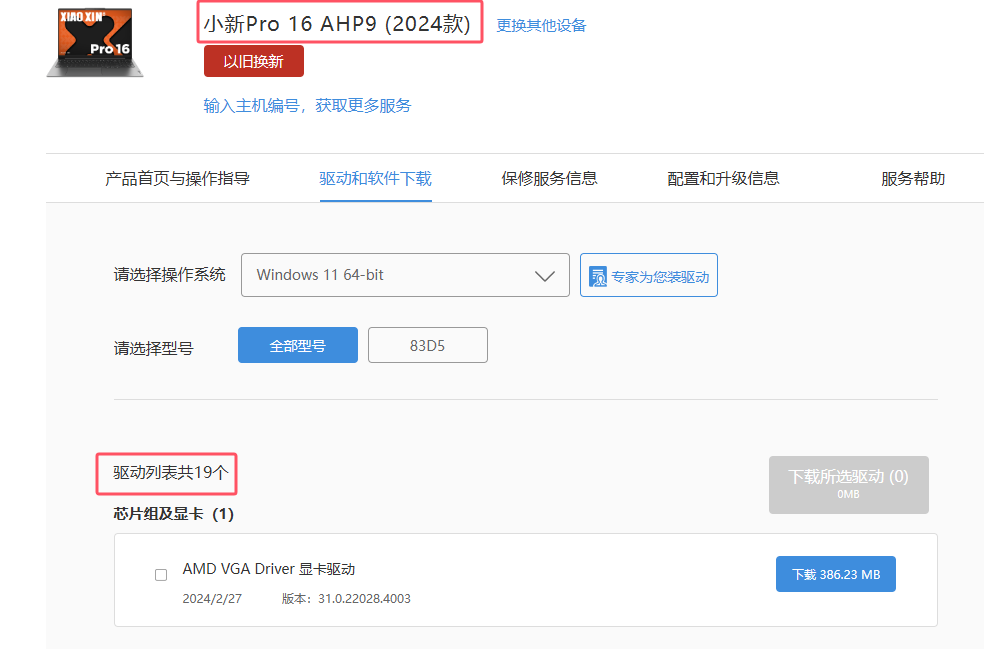The height and width of the screenshot is (649, 984).
Task: Check the AMD VGA Driver checkbox
Action: click(x=160, y=574)
